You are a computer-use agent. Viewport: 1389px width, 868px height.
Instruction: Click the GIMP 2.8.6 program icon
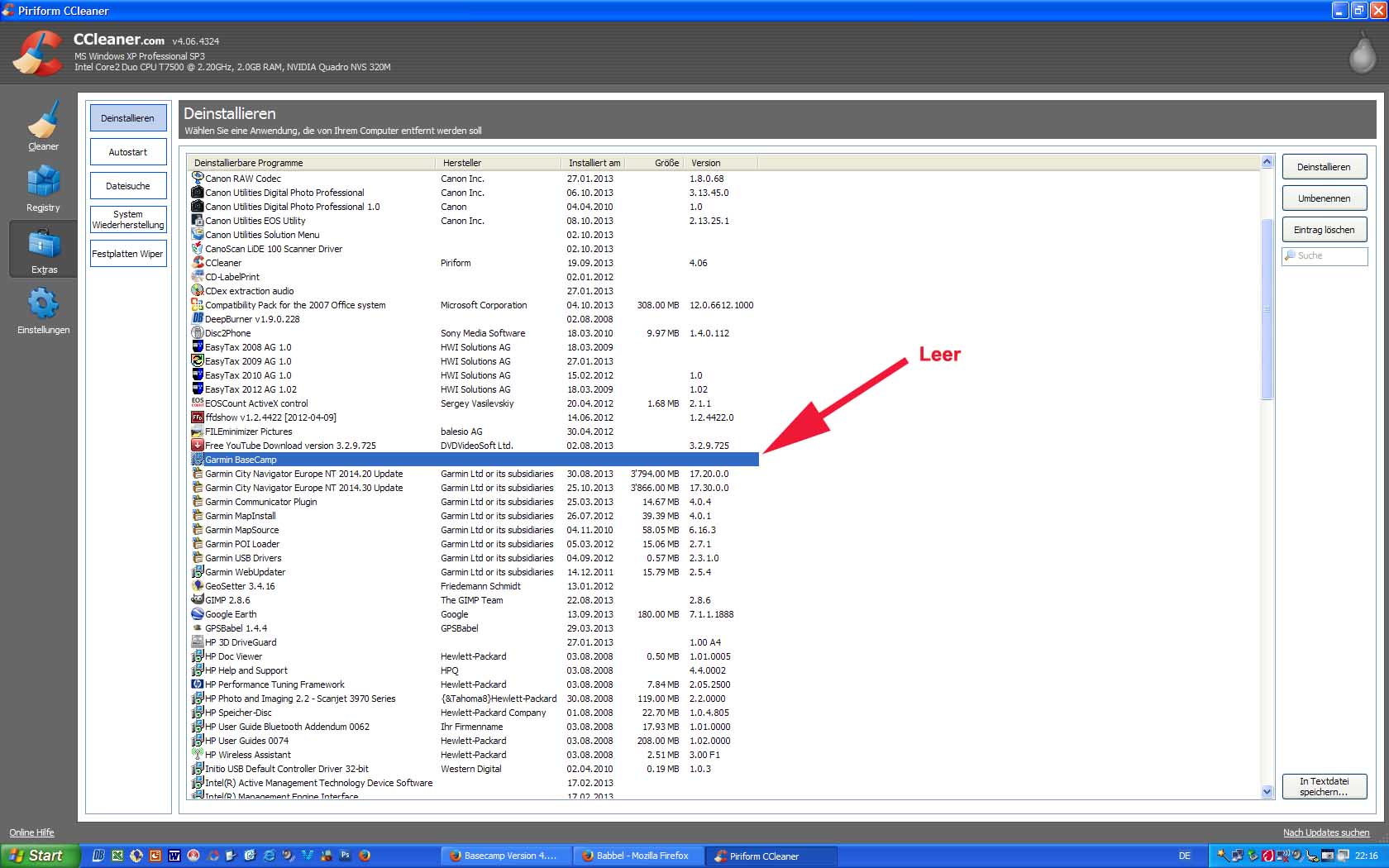click(x=198, y=600)
